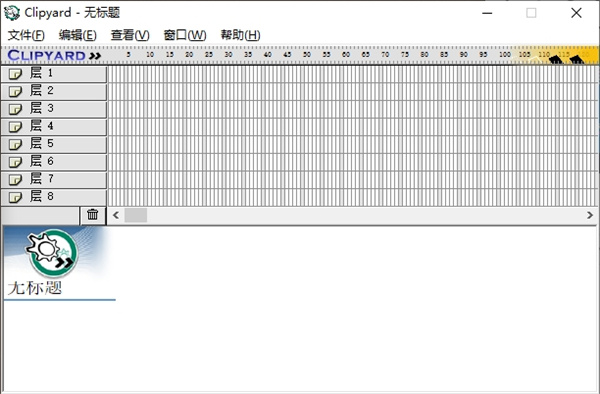Viewport: 600px width, 394px height.
Task: Click the gear logo thumbnail in canvas
Action: (53, 252)
